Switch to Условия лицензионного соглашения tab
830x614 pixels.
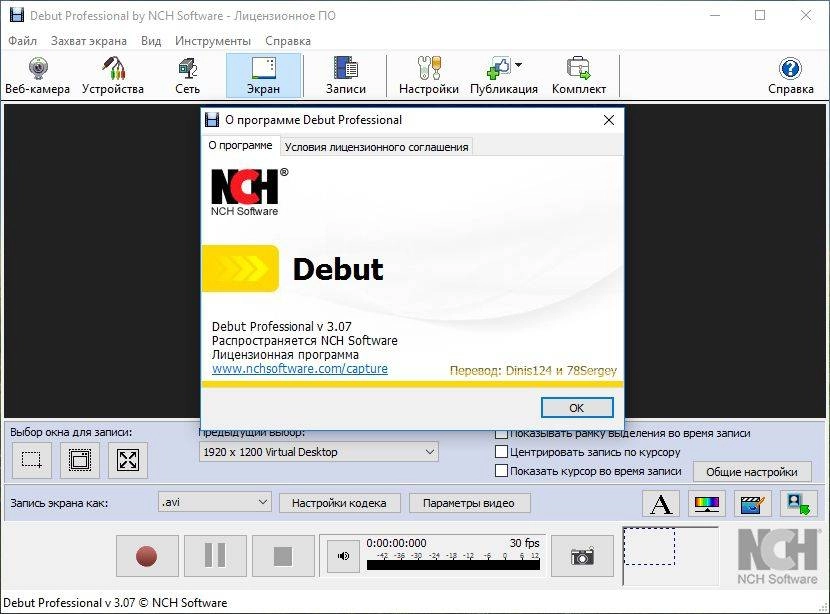pyautogui.click(x=376, y=147)
